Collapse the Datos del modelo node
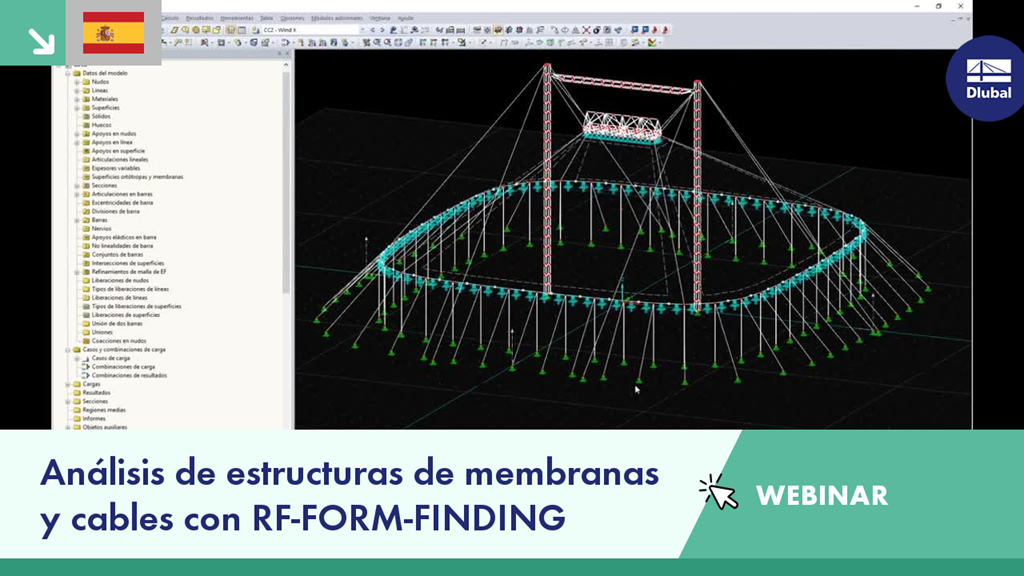Image resolution: width=1024 pixels, height=576 pixels. pyautogui.click(x=68, y=73)
